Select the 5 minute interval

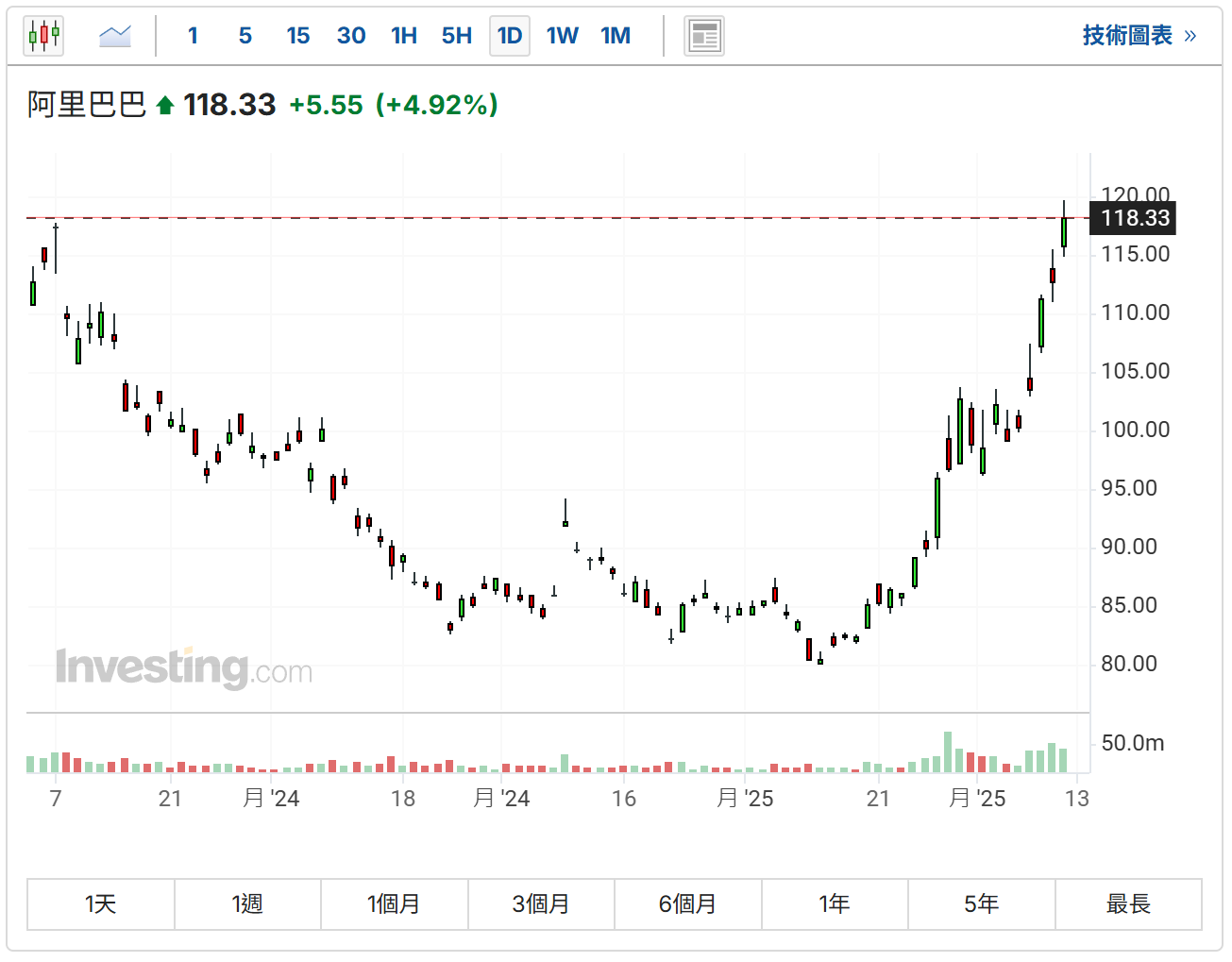point(245,36)
